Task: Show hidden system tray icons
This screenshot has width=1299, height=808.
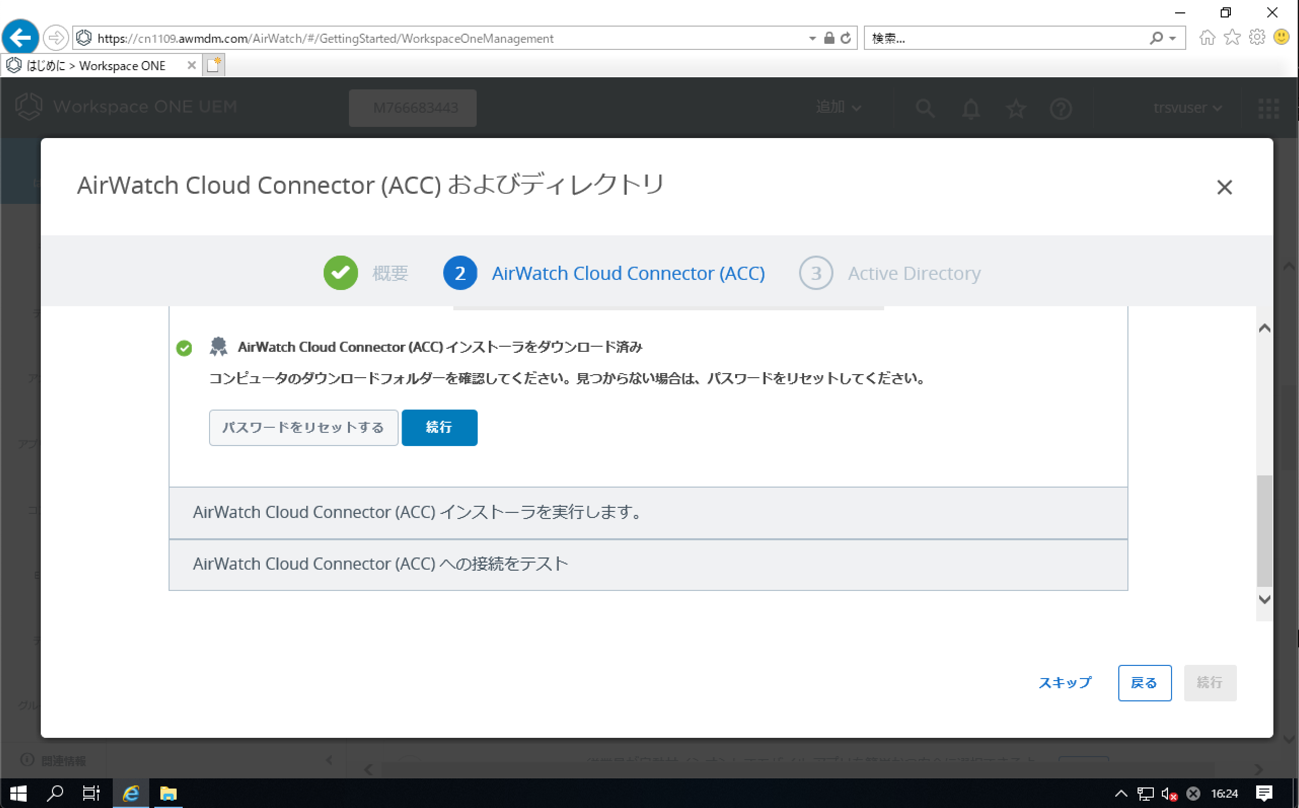Action: click(1121, 794)
